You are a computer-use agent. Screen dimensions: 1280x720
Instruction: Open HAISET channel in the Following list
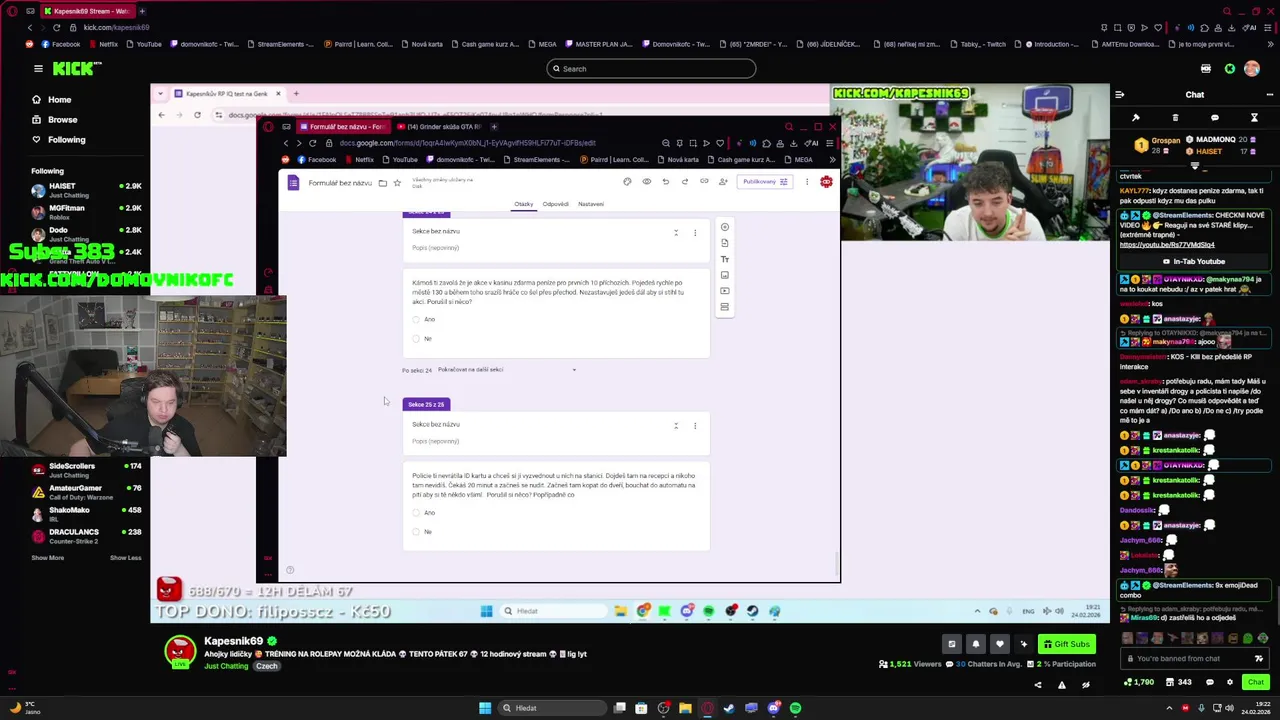[x=87, y=190]
